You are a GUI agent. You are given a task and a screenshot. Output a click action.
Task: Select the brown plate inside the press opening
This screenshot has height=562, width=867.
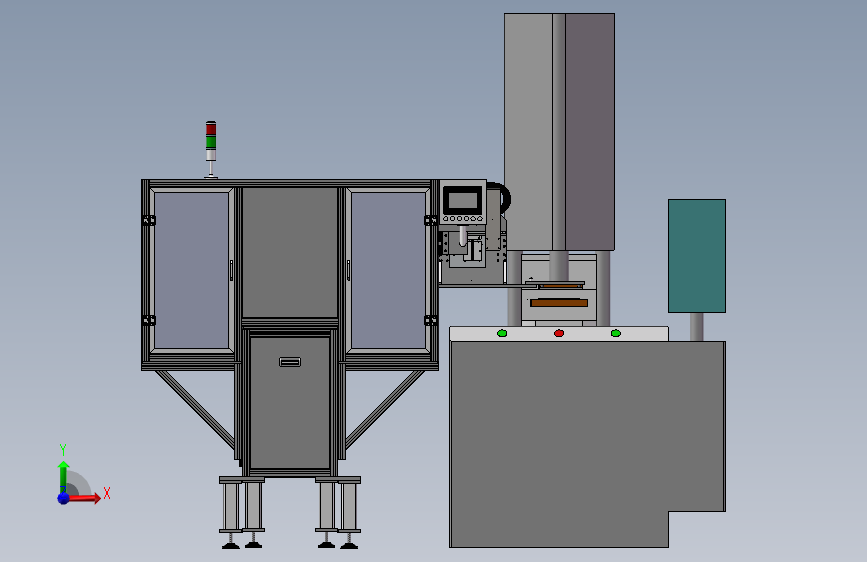pos(559,303)
